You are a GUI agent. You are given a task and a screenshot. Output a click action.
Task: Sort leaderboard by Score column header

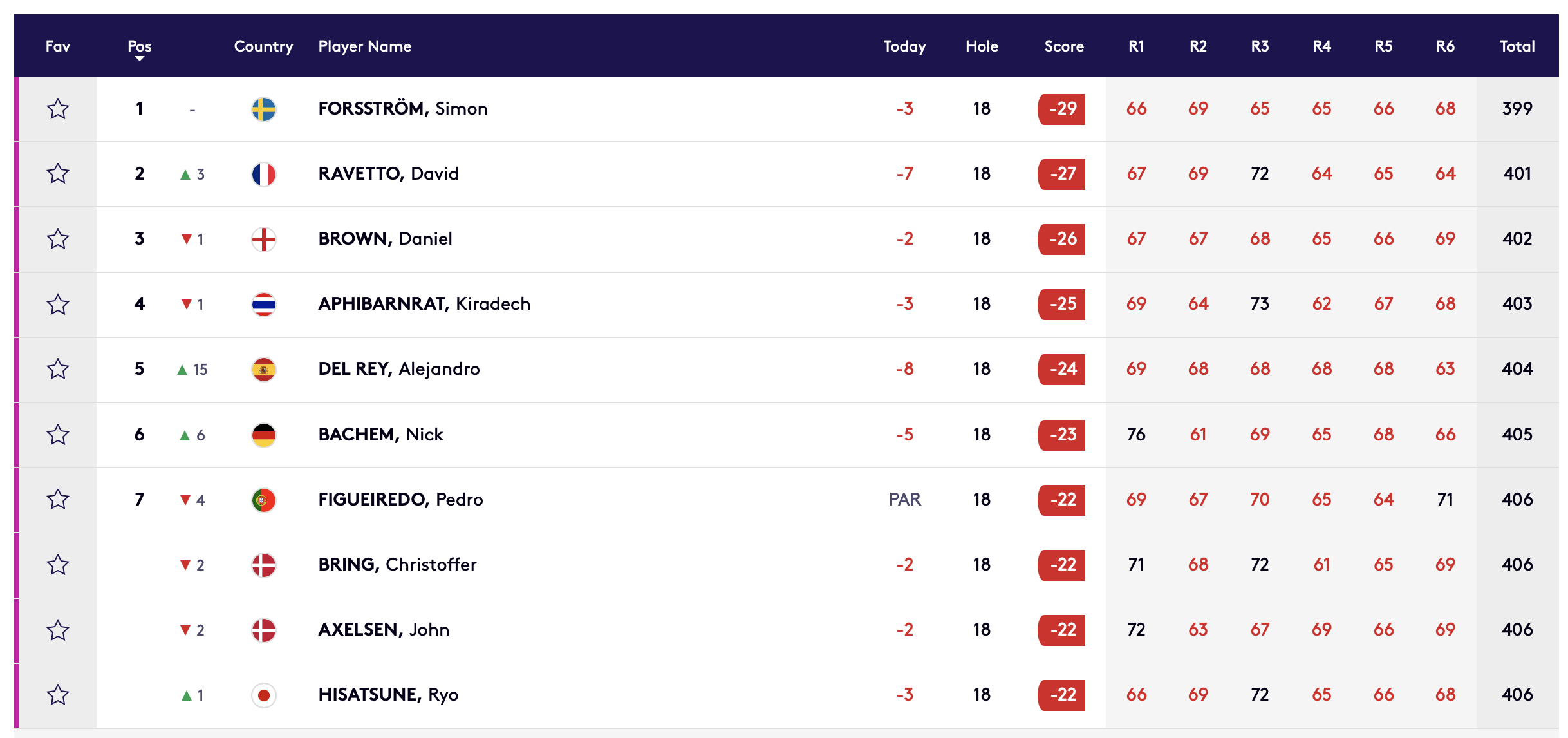[1063, 46]
